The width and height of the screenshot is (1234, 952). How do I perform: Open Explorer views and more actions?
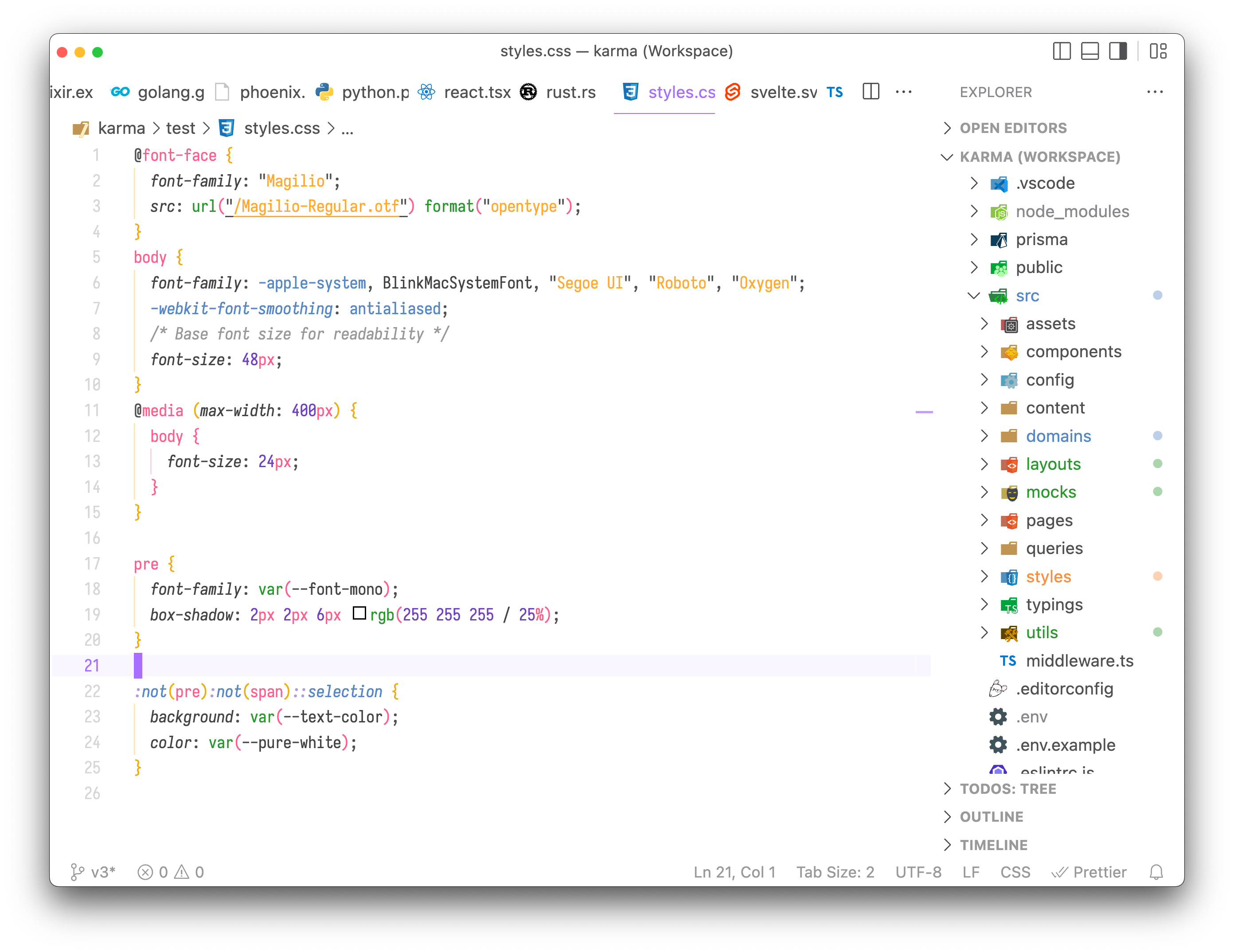1155,92
